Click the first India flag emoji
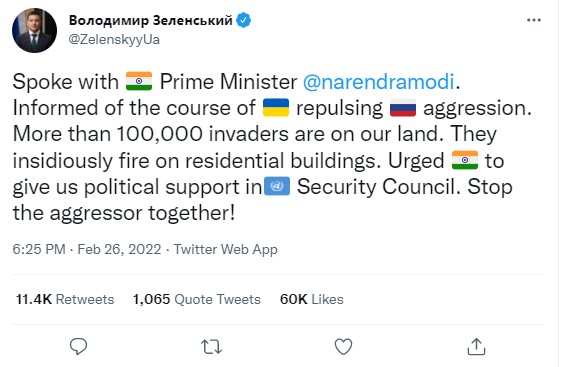561x367 pixels. (139, 81)
